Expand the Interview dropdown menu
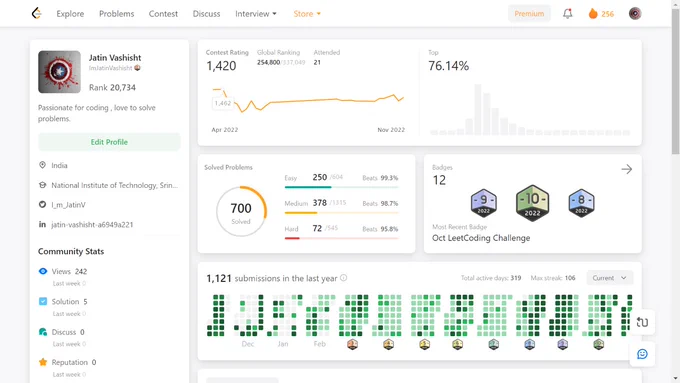This screenshot has height=383, width=680. 255,14
